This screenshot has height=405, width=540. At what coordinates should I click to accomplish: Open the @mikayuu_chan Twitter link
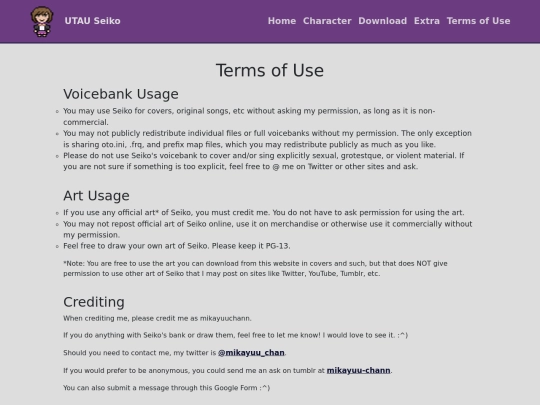[251, 353]
